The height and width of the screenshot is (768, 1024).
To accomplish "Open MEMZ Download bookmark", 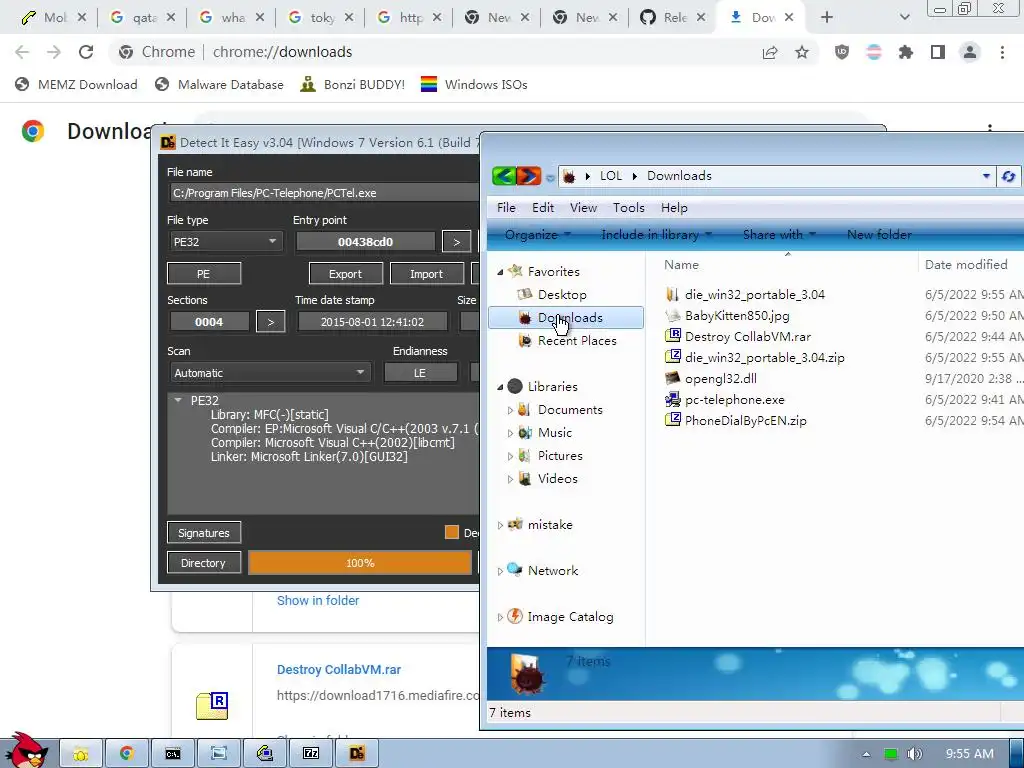I will click(x=76, y=84).
